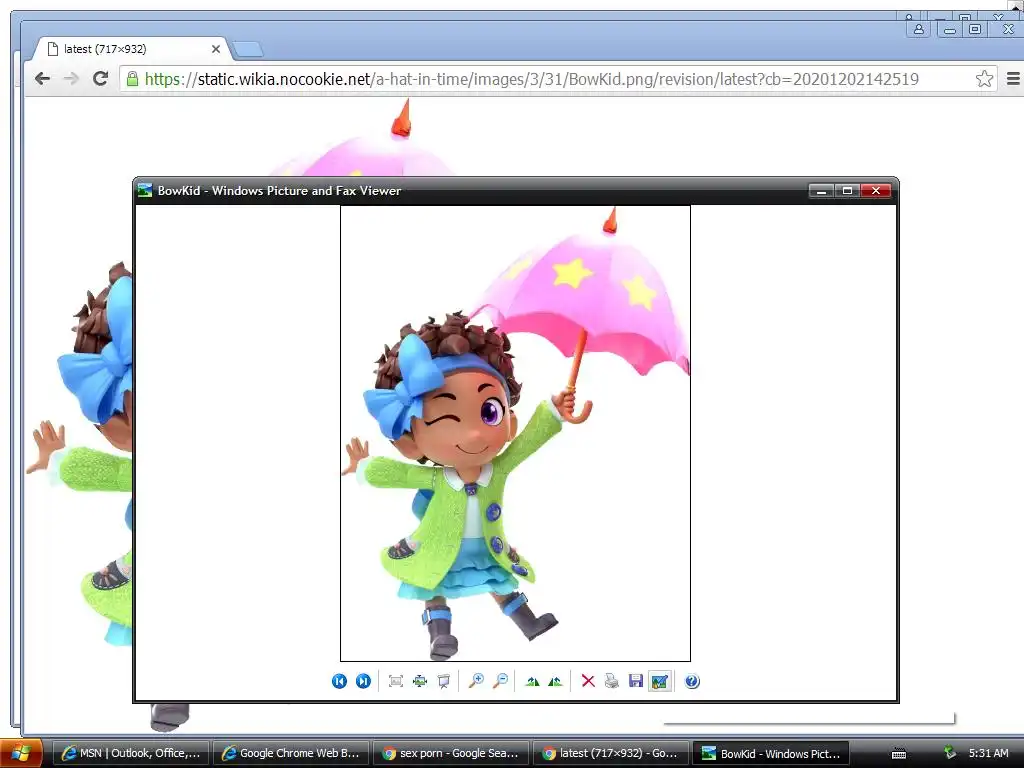Go to the previous image in Picture Viewer
This screenshot has width=1024, height=768.
pos(339,681)
